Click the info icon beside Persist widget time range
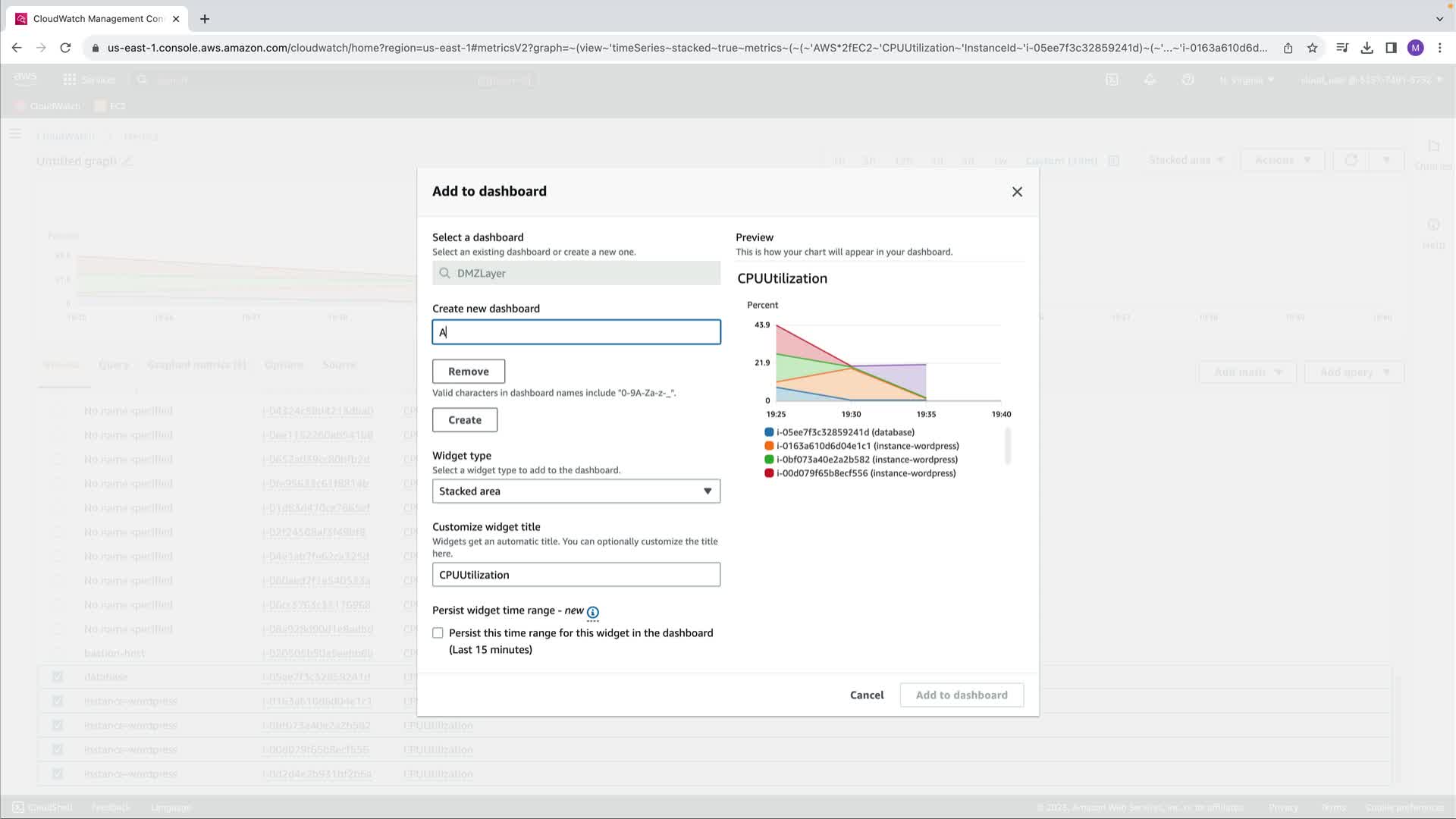 [592, 612]
